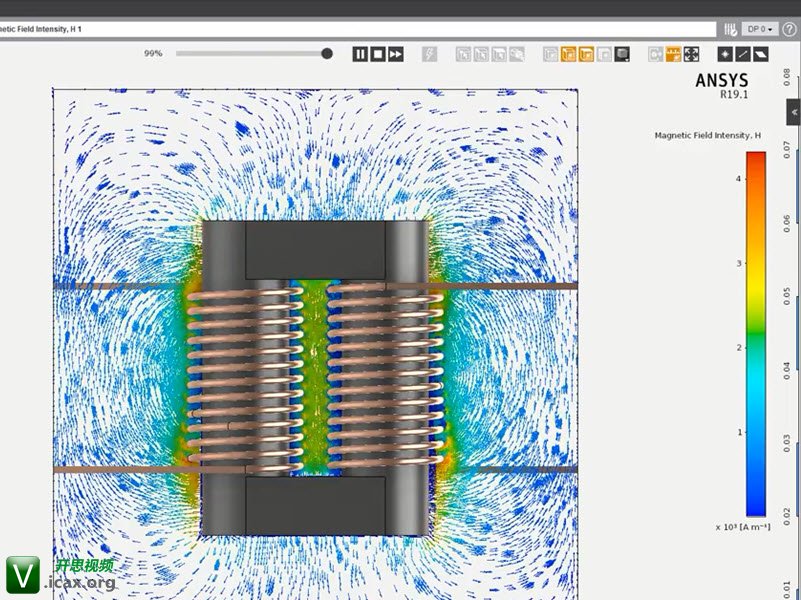Toggle the second orange highlighted view icon

pyautogui.click(x=586, y=54)
